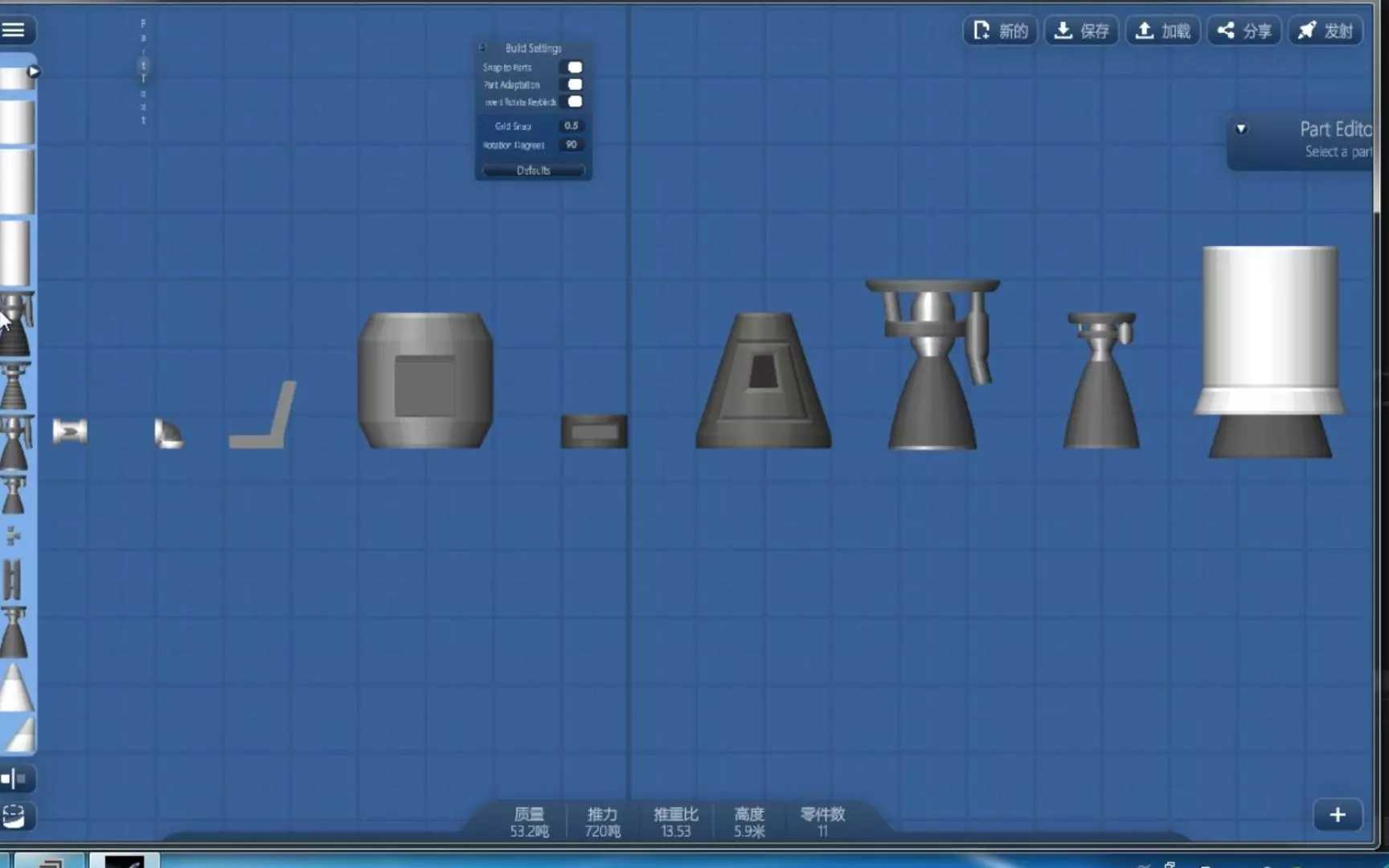The width and height of the screenshot is (1389, 868).
Task: Share the rocket with 分享
Action: pyautogui.click(x=1244, y=31)
